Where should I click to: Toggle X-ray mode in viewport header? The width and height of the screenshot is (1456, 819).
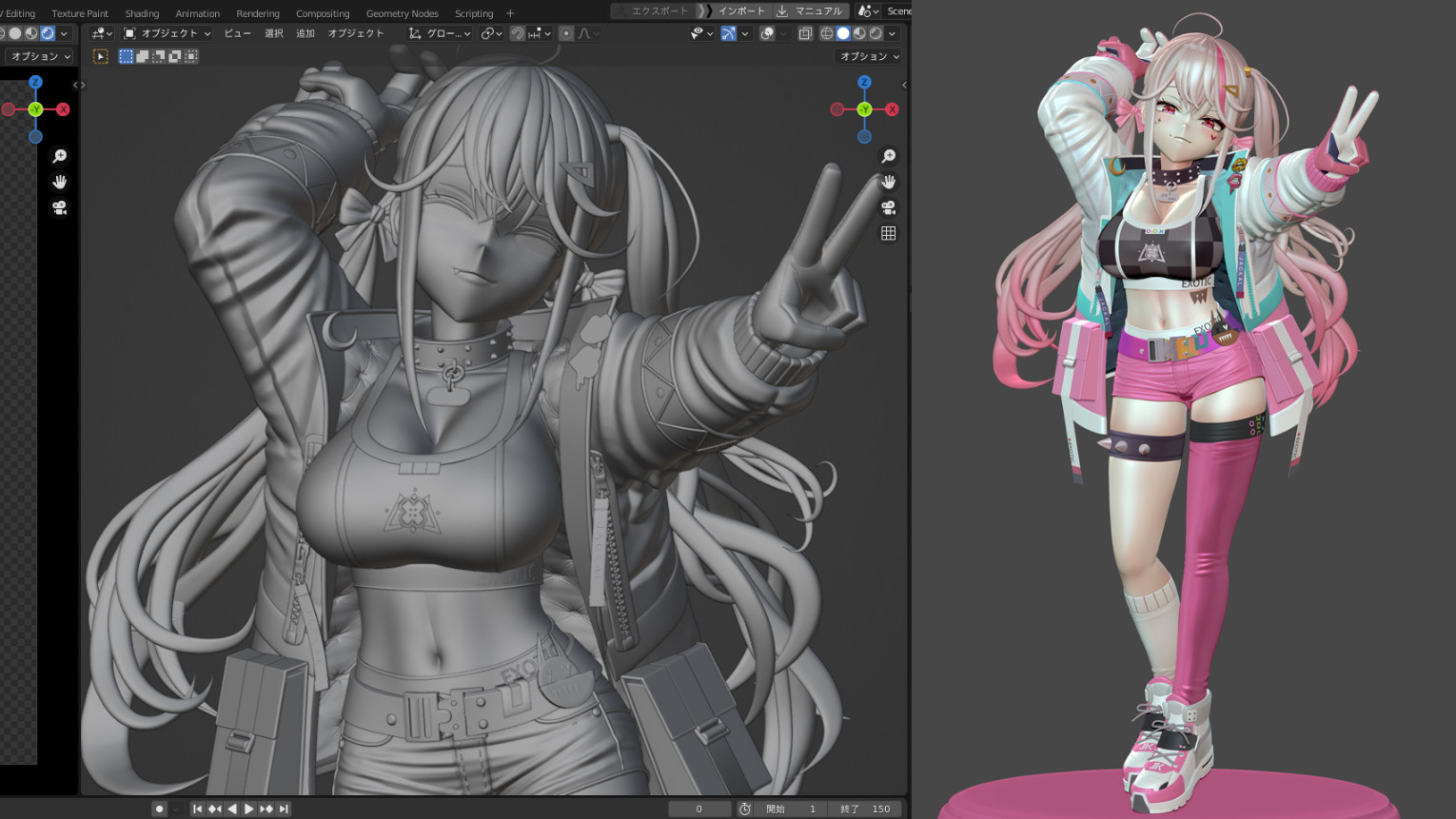(x=805, y=33)
